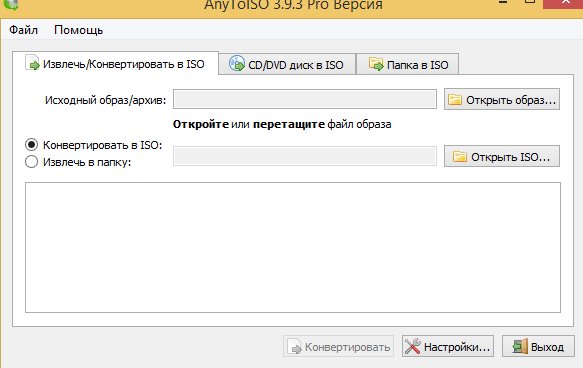Open Настройки... settings dialog
Image resolution: width=583 pixels, height=368 pixels.
click(448, 346)
